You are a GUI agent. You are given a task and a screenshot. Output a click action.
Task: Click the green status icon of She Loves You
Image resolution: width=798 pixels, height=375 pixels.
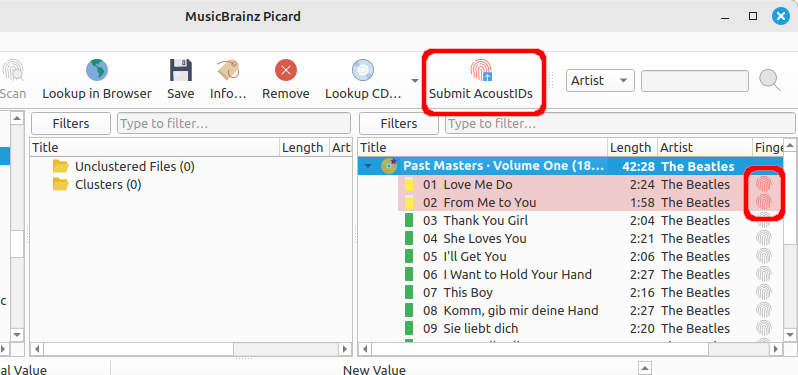point(409,238)
